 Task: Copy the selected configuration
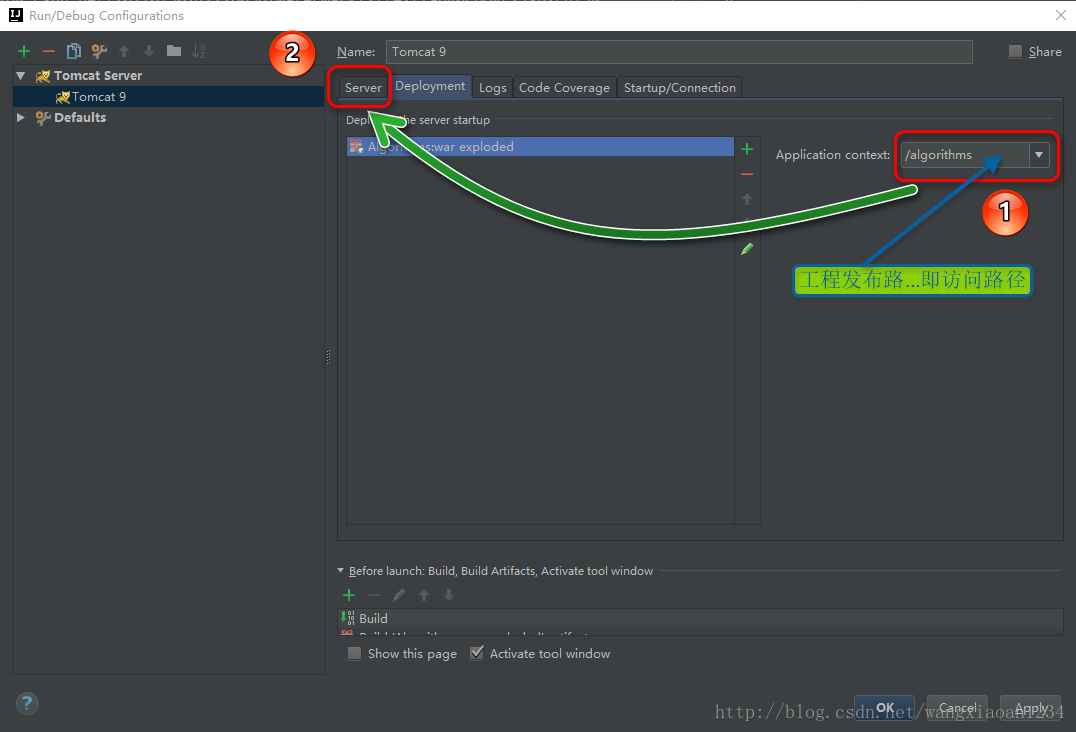73,51
